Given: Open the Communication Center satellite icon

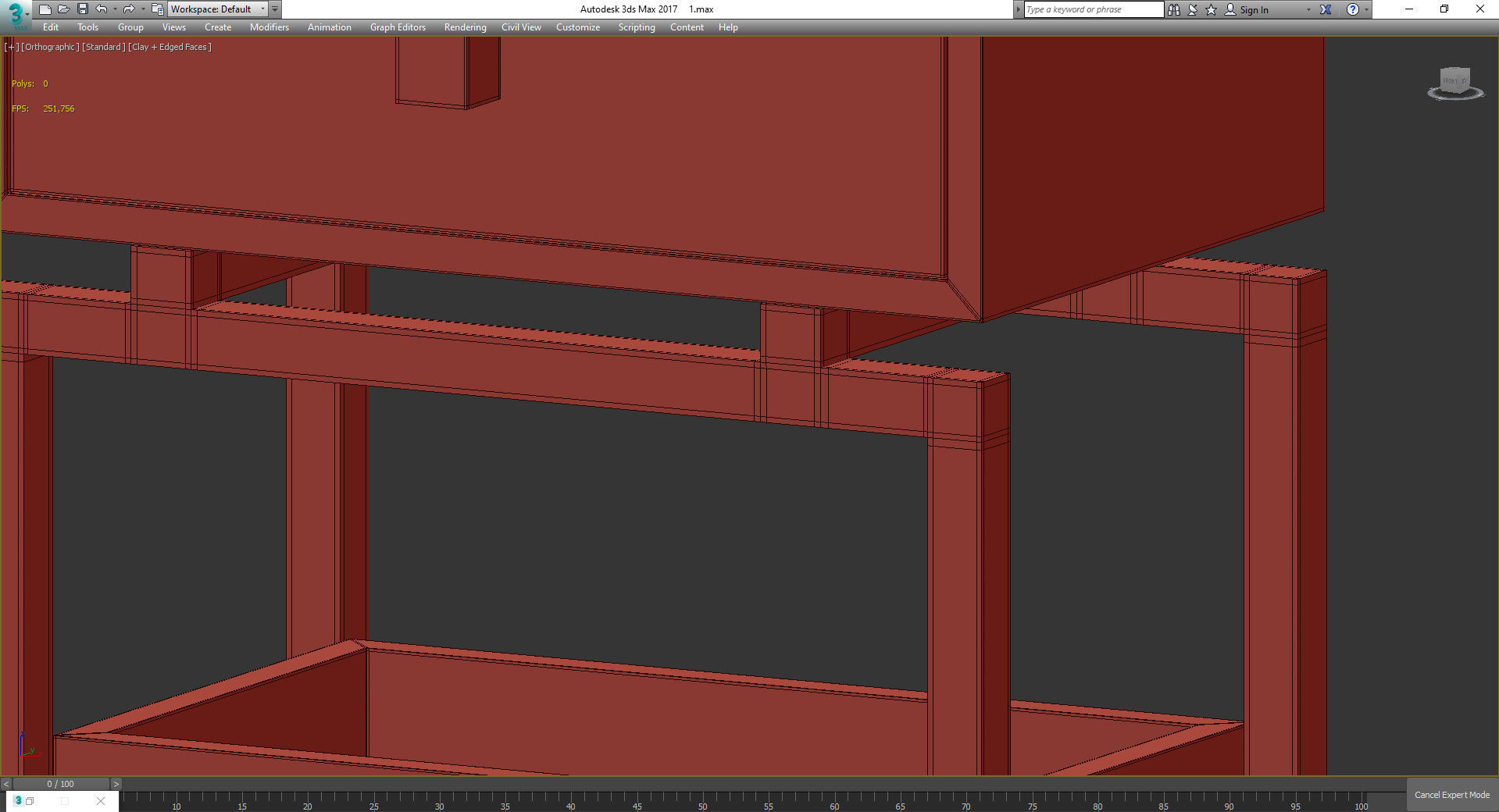Looking at the screenshot, I should click(1193, 9).
